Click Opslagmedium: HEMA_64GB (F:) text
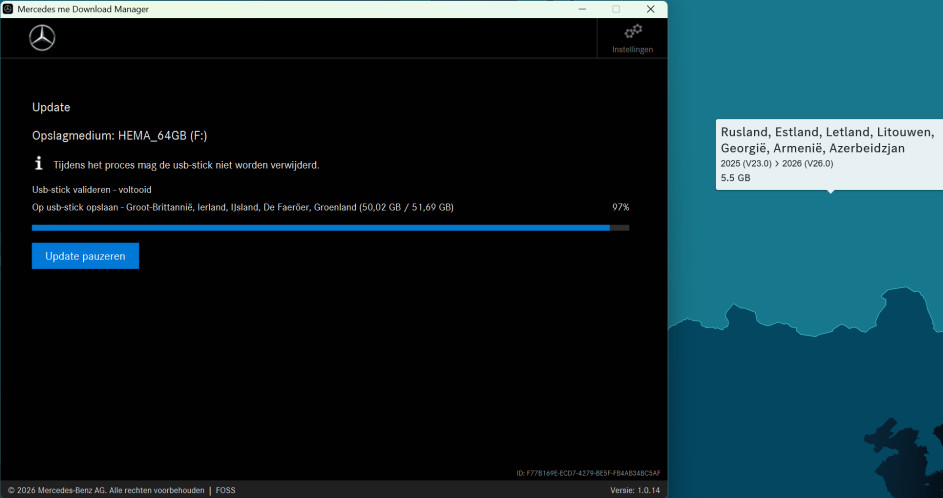Viewport: 943px width, 498px height. pyautogui.click(x=120, y=136)
